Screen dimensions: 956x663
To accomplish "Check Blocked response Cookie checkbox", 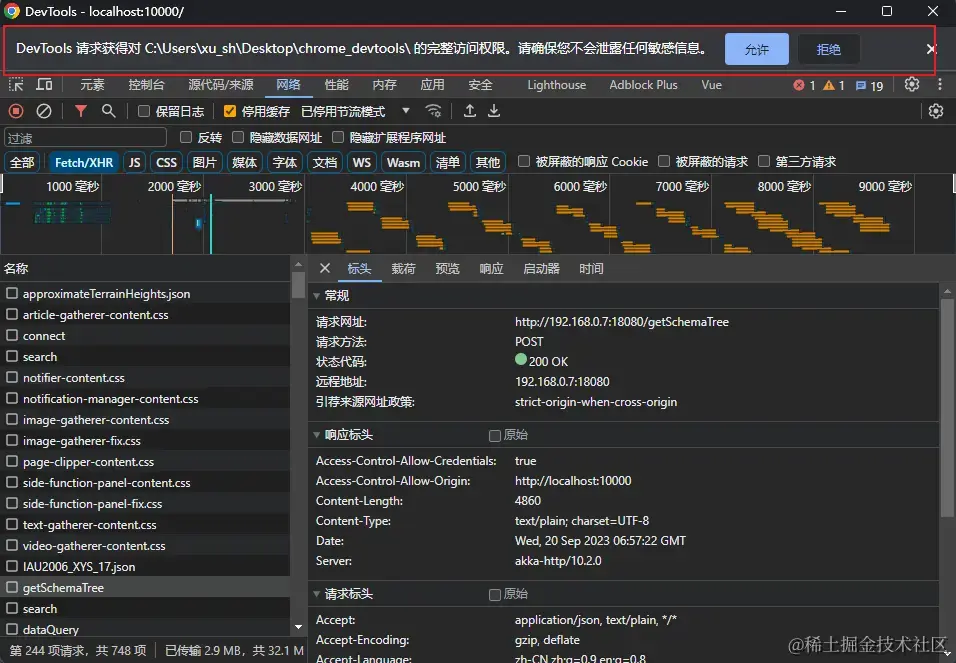I will click(x=524, y=161).
